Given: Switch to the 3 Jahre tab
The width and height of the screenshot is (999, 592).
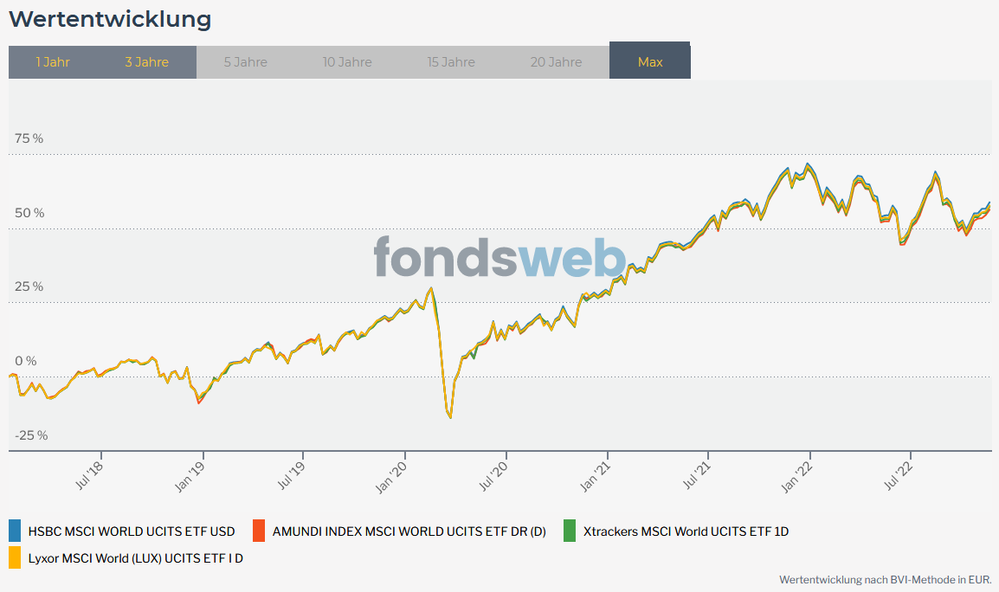Looking at the screenshot, I should point(147,62).
